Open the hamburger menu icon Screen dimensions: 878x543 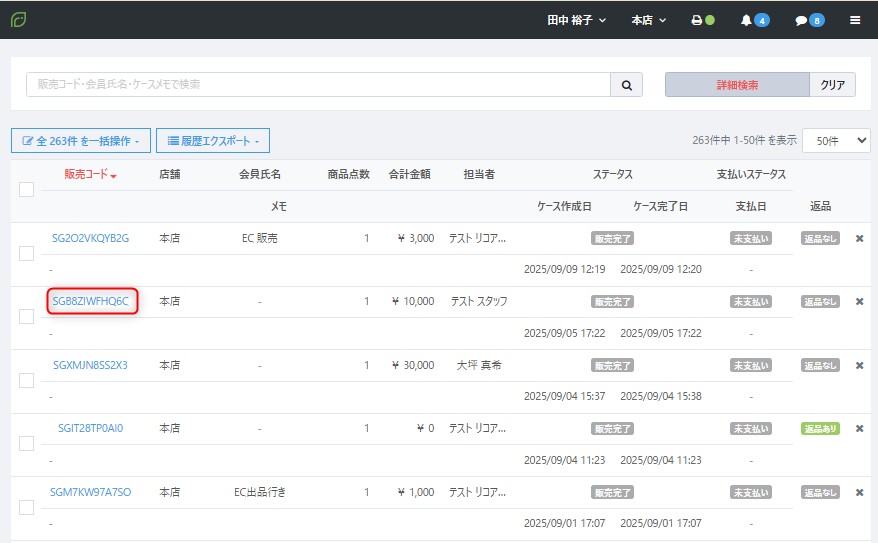tap(855, 20)
